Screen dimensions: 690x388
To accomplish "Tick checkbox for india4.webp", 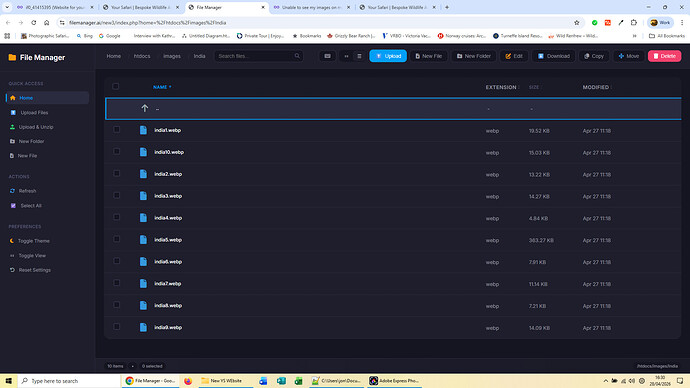I will pyautogui.click(x=116, y=217).
